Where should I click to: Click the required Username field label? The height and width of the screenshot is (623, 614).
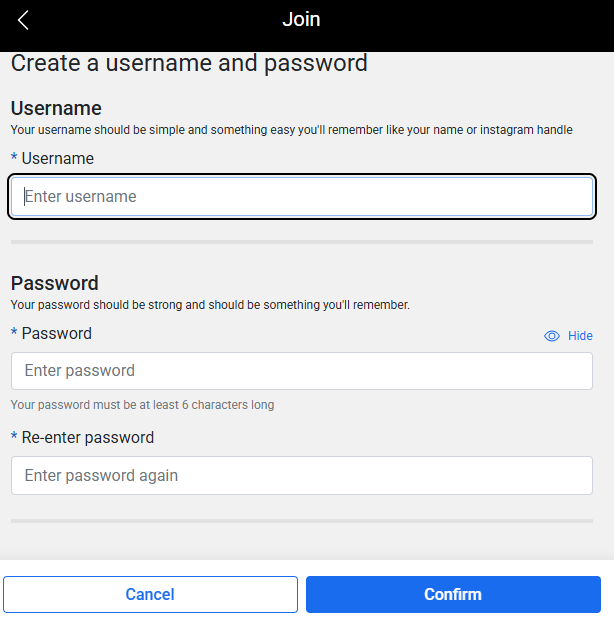tap(57, 159)
